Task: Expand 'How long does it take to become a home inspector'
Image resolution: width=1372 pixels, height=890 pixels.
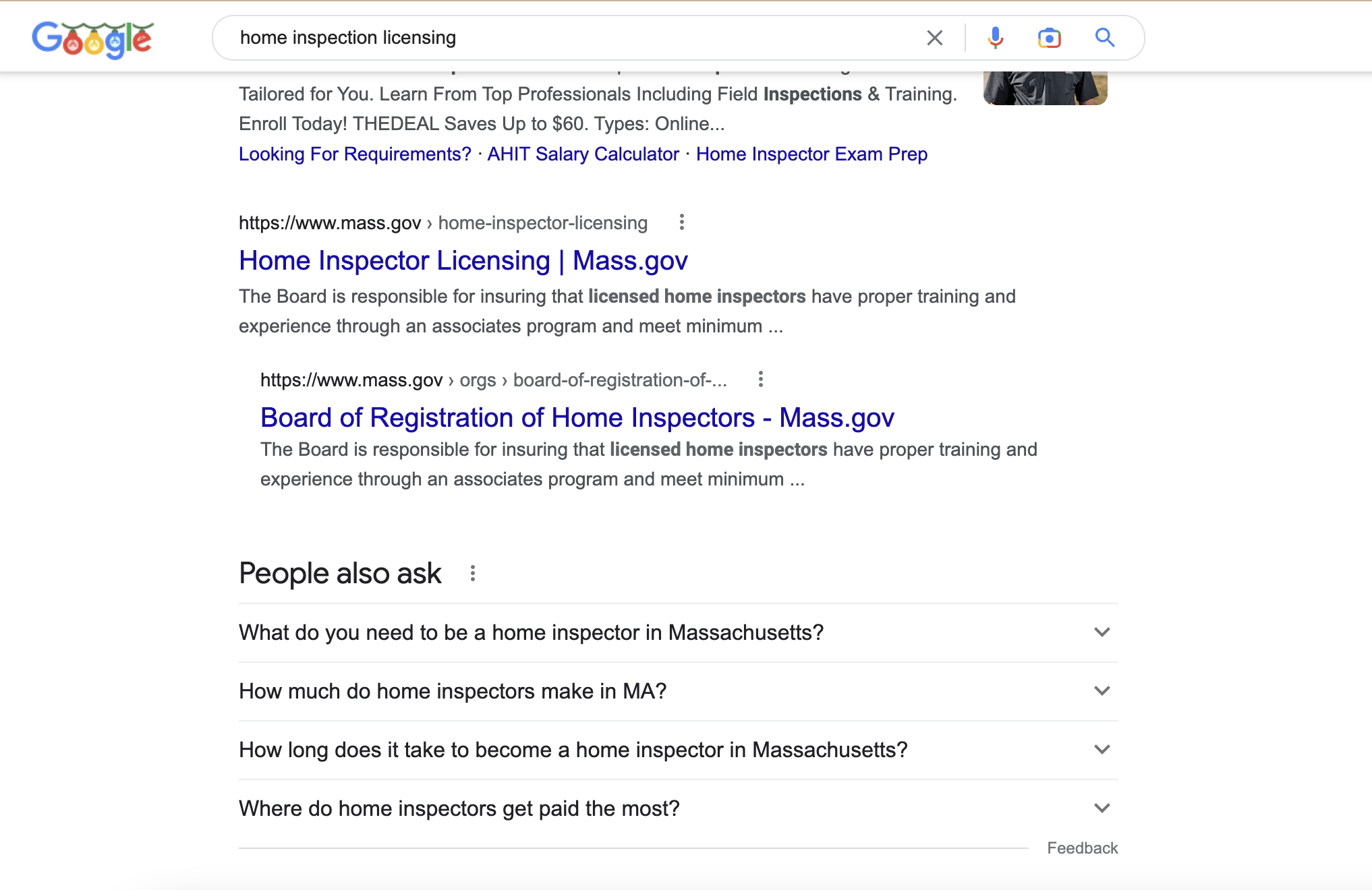Action: 679,750
